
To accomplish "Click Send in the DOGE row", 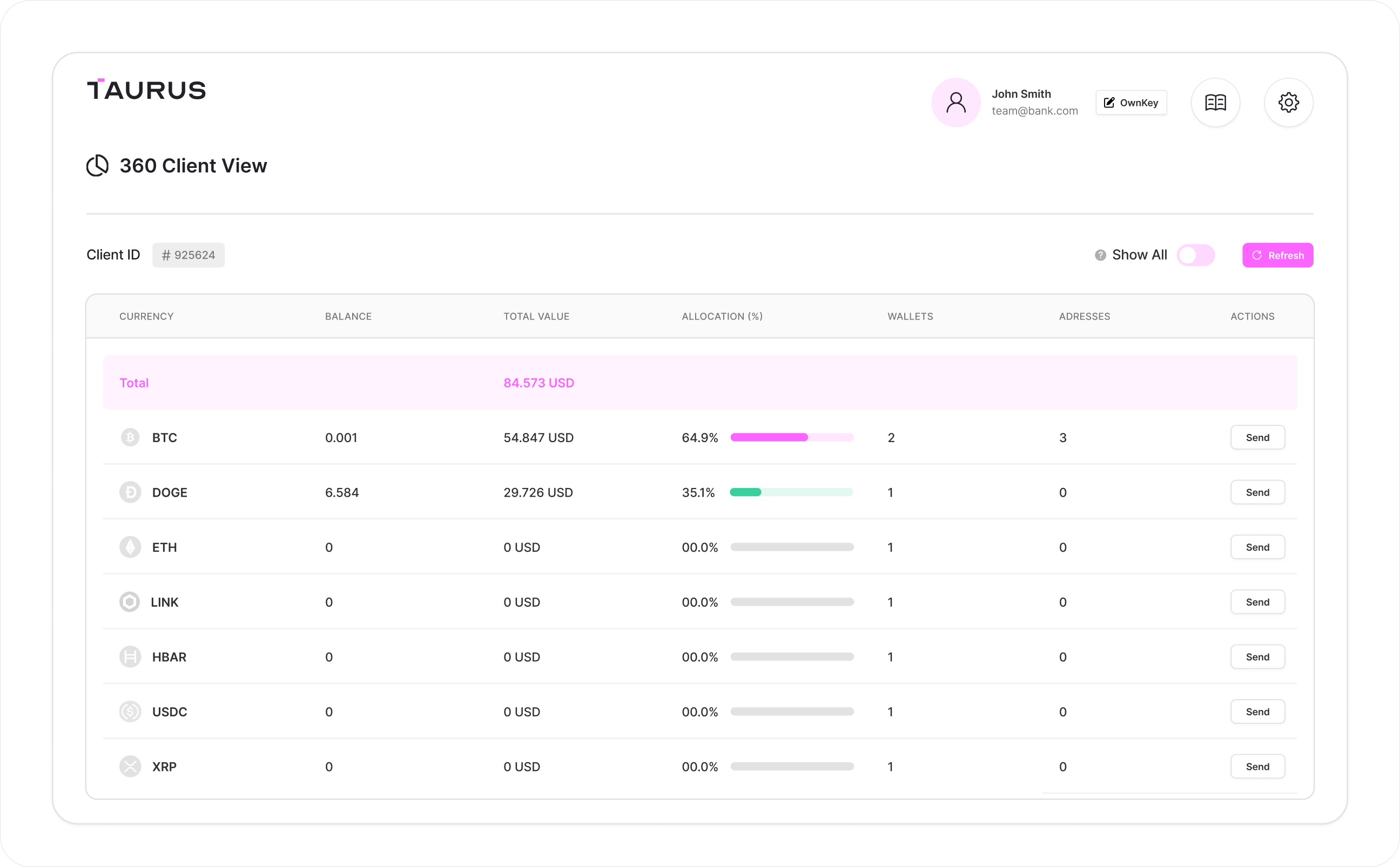I will click(1257, 492).
